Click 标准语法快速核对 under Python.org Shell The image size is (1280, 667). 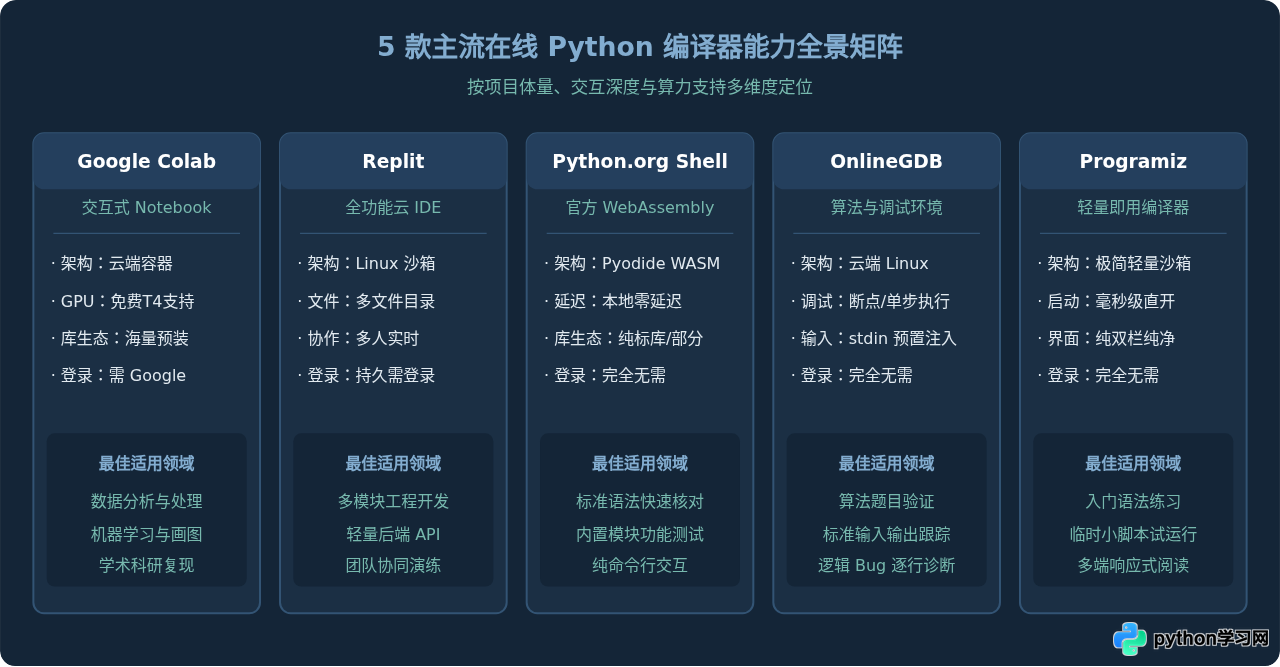[640, 501]
